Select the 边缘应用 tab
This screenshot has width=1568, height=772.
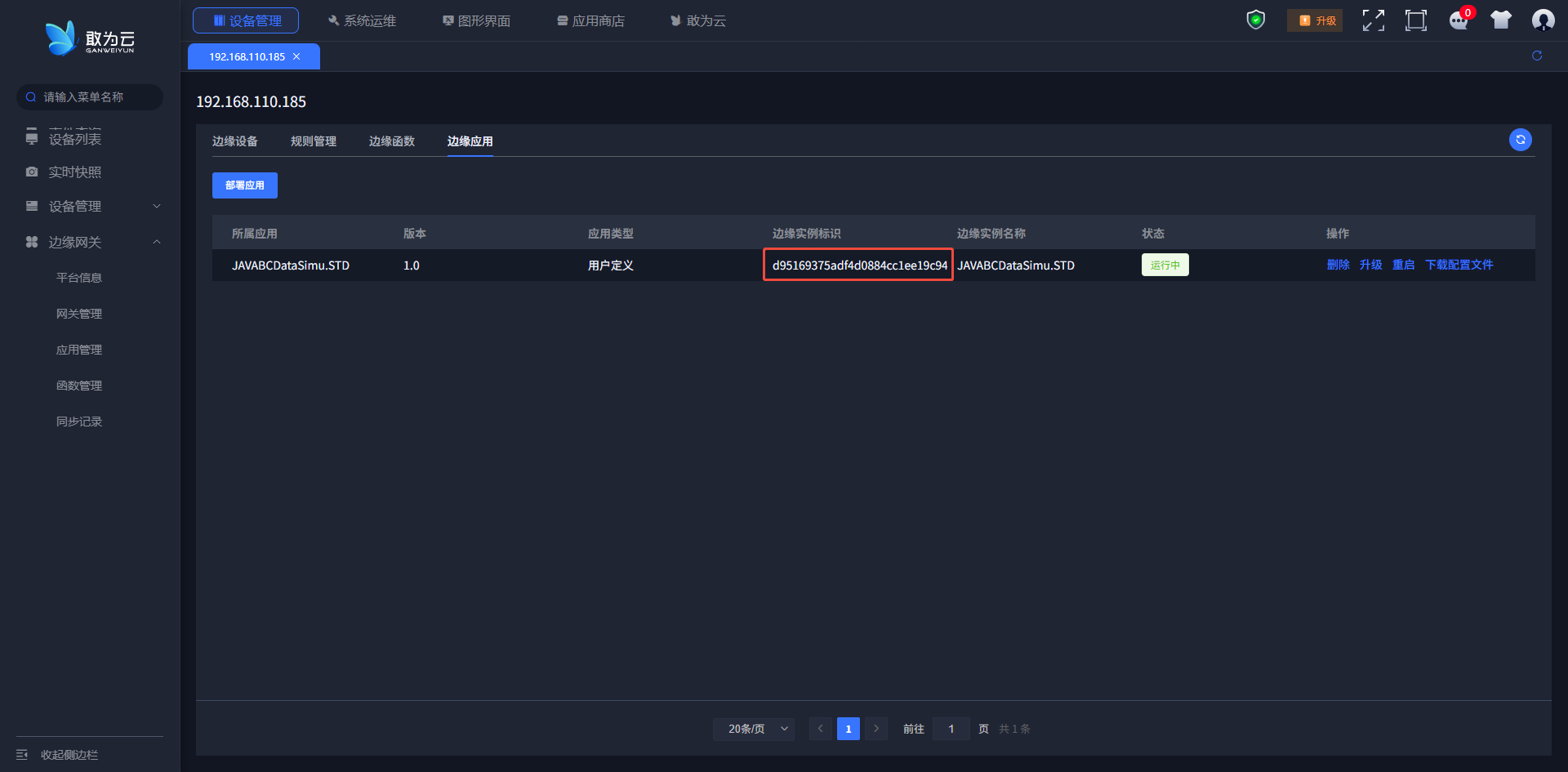pyautogui.click(x=470, y=141)
